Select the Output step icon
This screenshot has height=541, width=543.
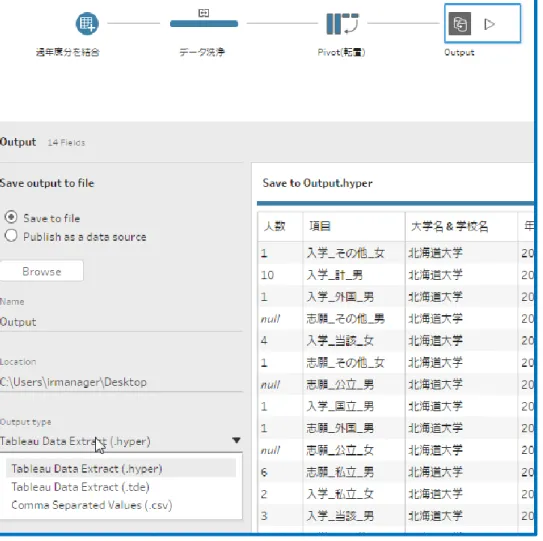tap(460, 24)
